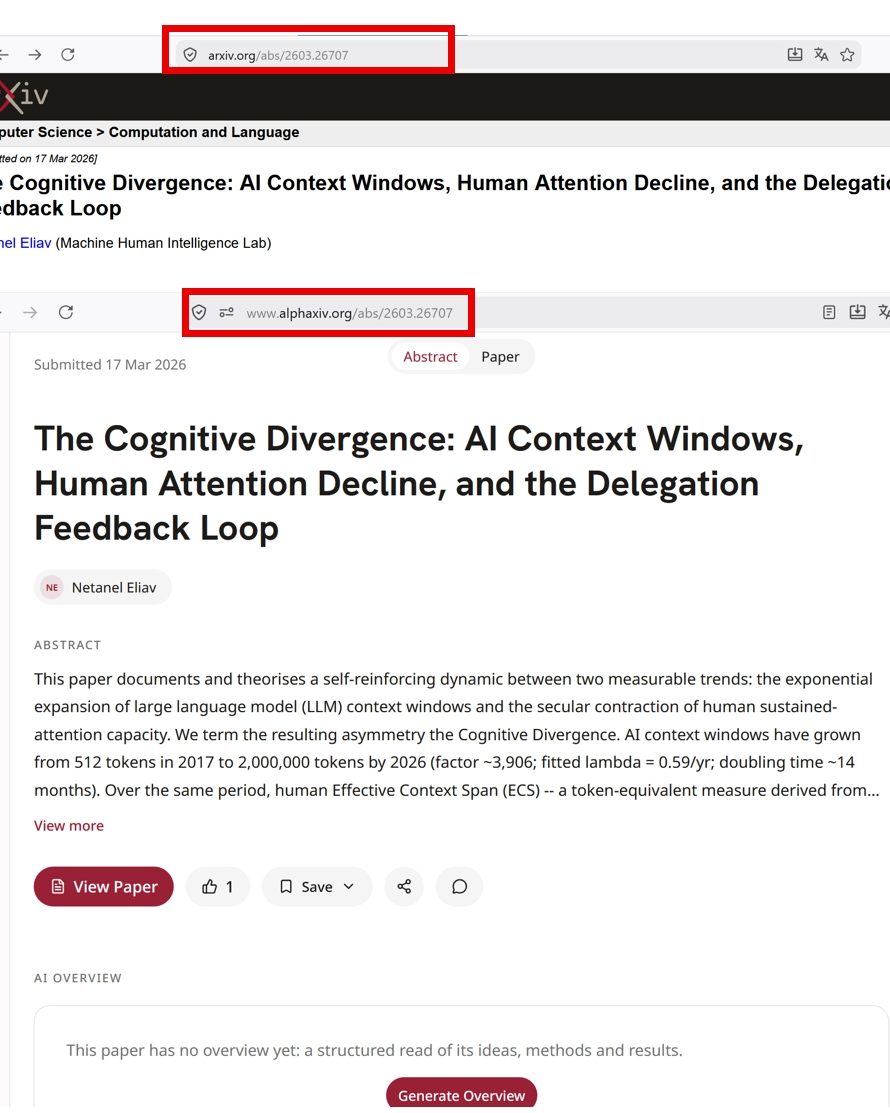Viewport: 890px width, 1113px height.
Task: Bookmark the arxiv page with star icon
Action: pos(847,55)
